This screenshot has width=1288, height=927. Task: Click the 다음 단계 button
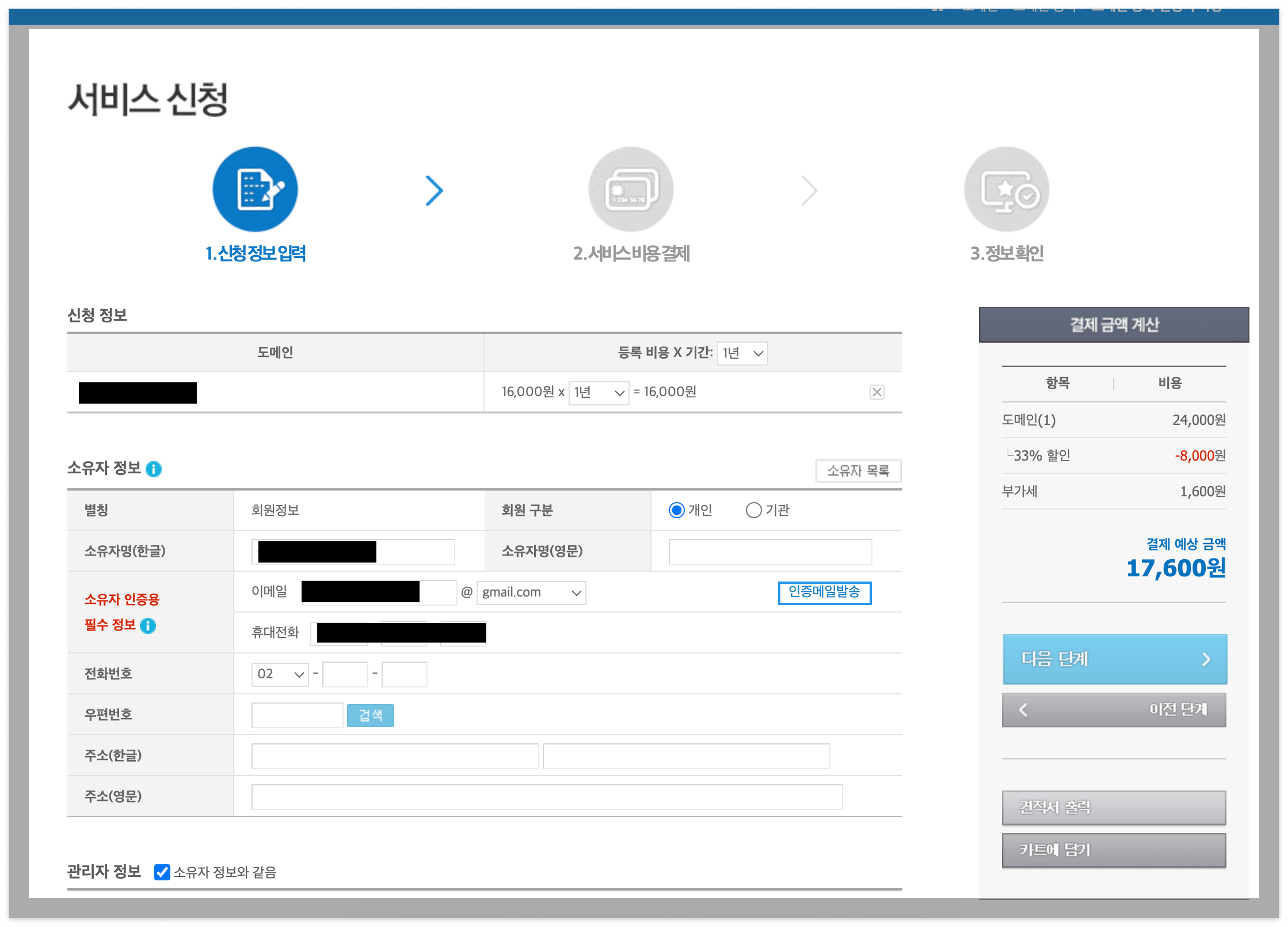point(1114,659)
